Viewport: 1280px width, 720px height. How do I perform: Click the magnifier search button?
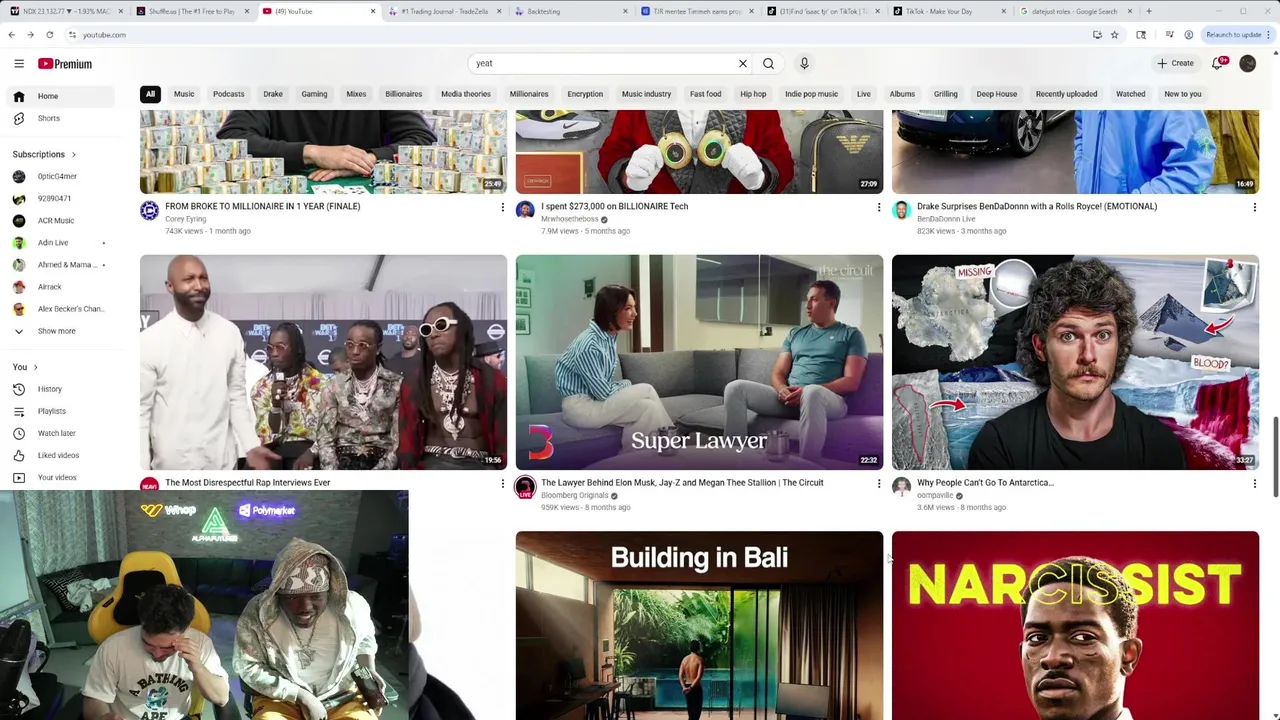point(768,64)
